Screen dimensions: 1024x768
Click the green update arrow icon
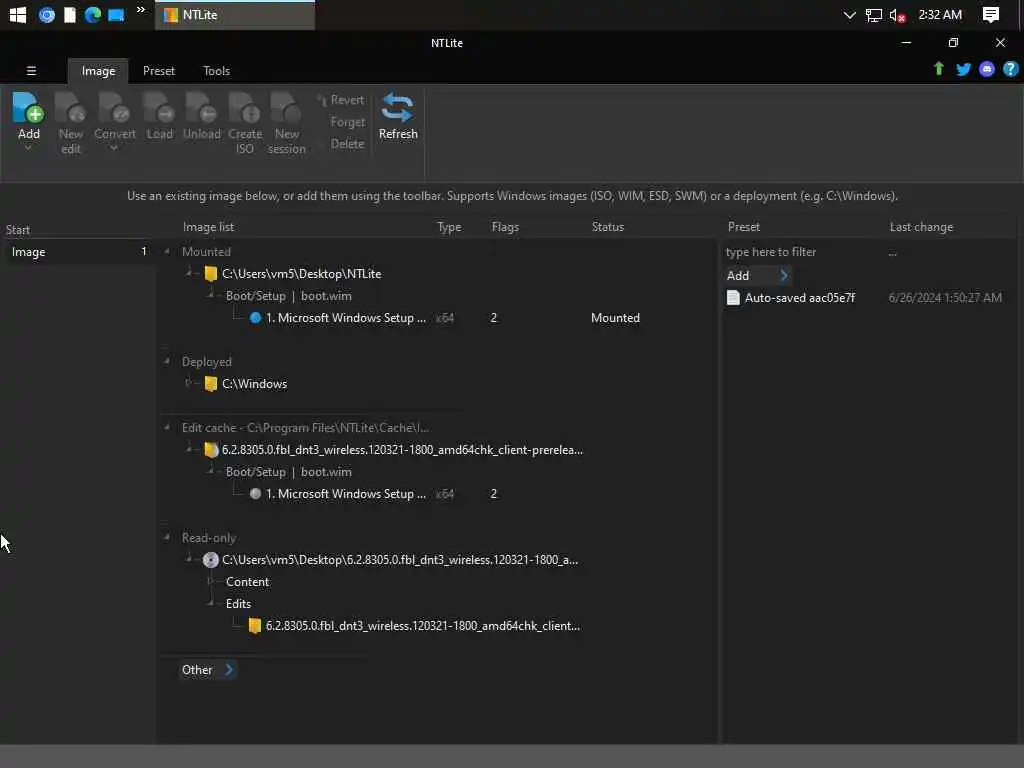938,69
